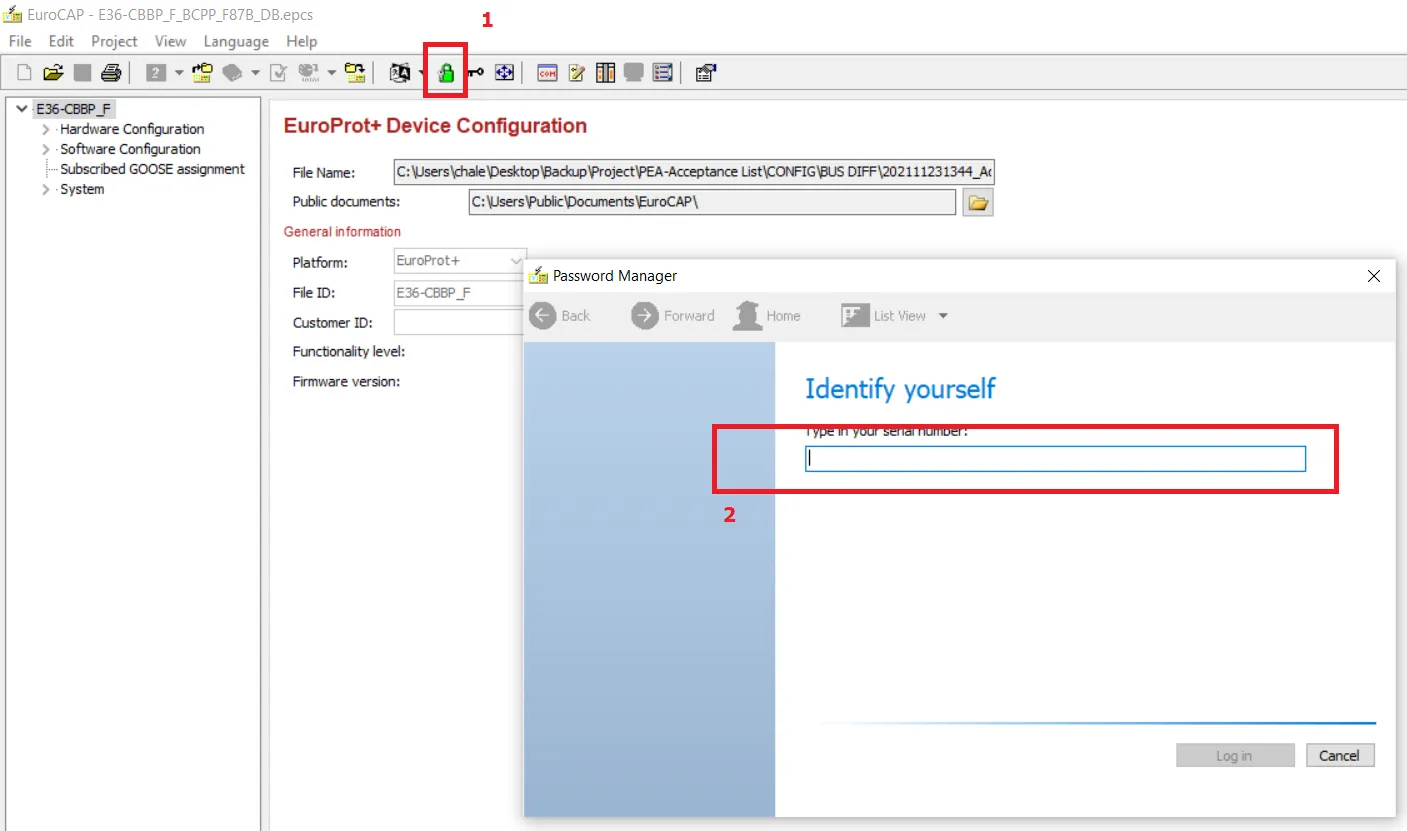The image size is (1407, 831).
Task: Click the question mark toolbar icon
Action: tap(156, 72)
